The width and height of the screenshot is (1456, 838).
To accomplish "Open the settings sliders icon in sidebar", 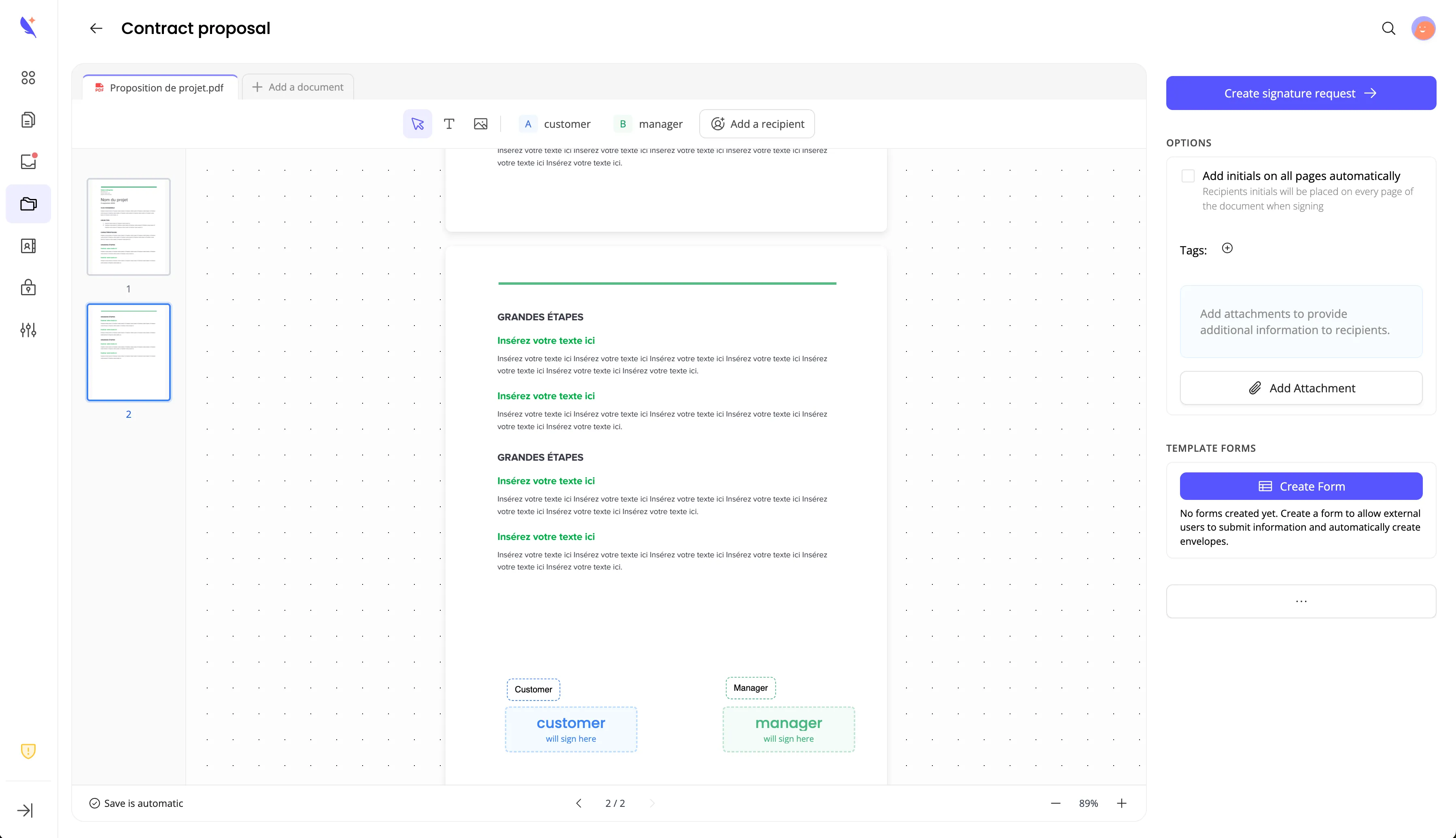I will point(28,330).
